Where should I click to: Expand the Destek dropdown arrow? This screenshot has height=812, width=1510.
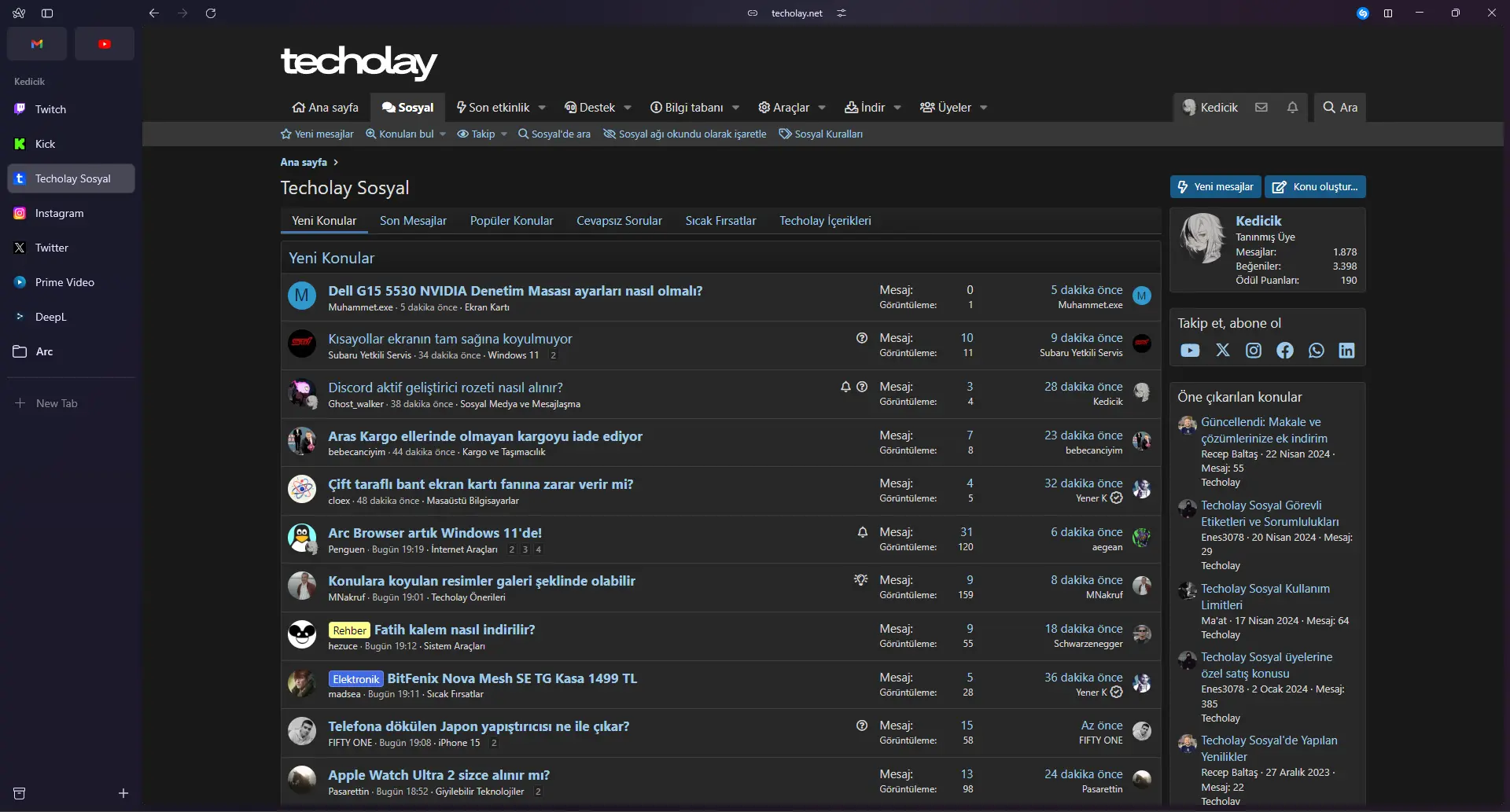tap(628, 108)
